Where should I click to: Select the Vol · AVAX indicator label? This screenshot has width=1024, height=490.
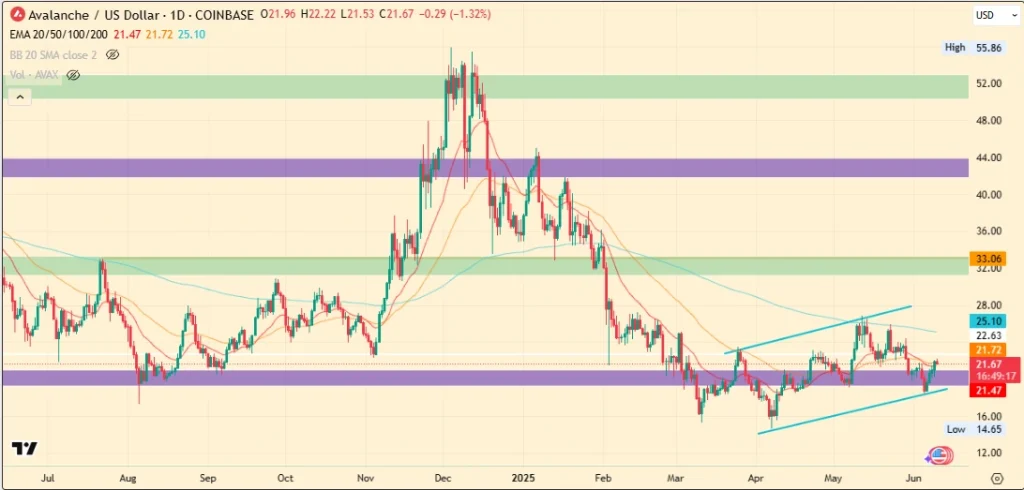click(x=35, y=75)
